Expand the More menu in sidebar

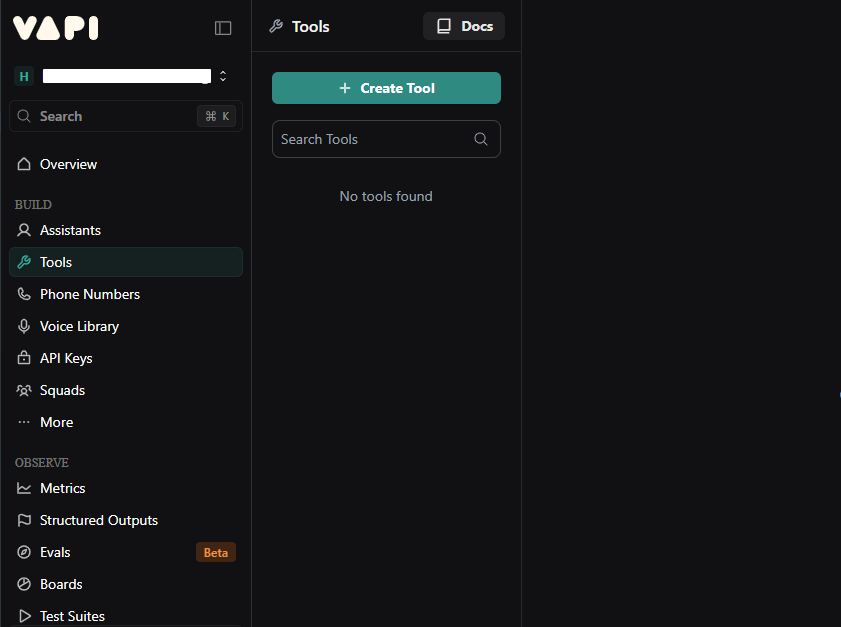[56, 422]
